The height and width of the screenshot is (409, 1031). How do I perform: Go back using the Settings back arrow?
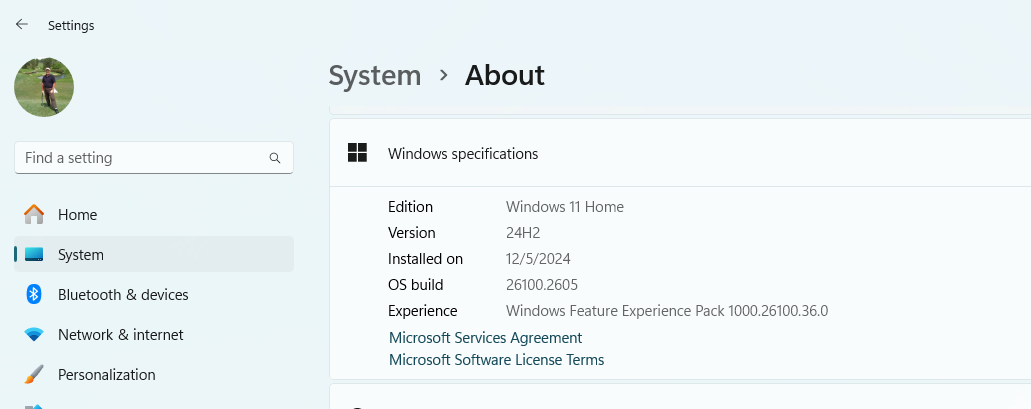22,24
